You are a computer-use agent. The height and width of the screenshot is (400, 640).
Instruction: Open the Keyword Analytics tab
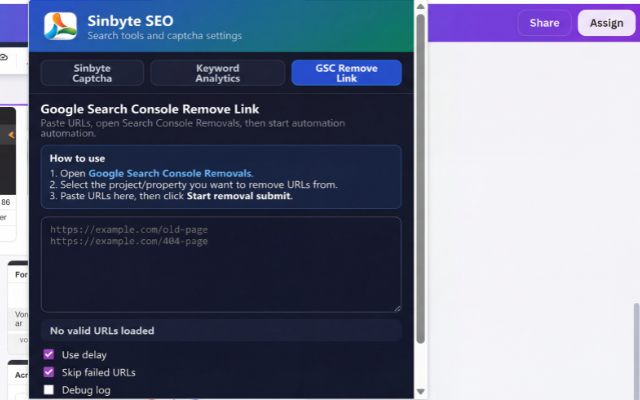218,73
